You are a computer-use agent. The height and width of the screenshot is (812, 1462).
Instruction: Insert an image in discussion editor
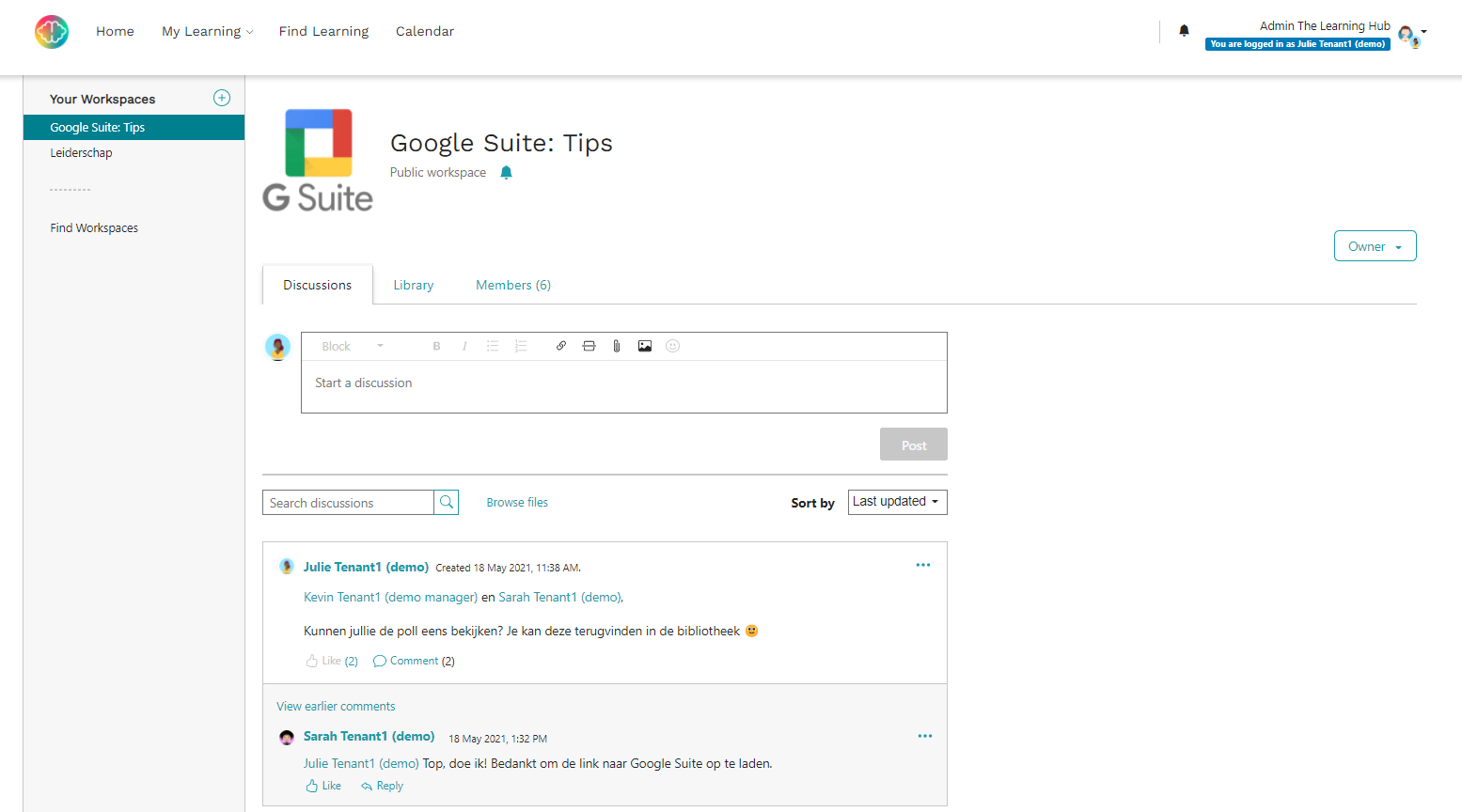[645, 346]
